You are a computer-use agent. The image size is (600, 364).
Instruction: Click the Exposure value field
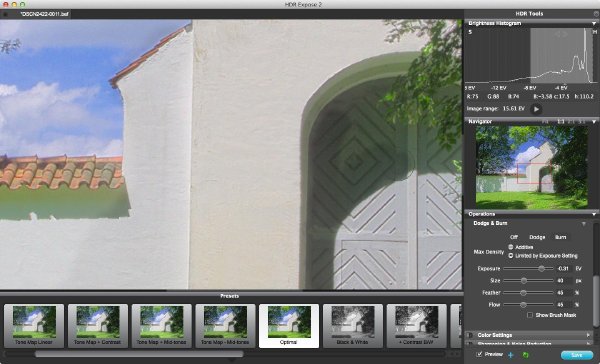(x=564, y=269)
